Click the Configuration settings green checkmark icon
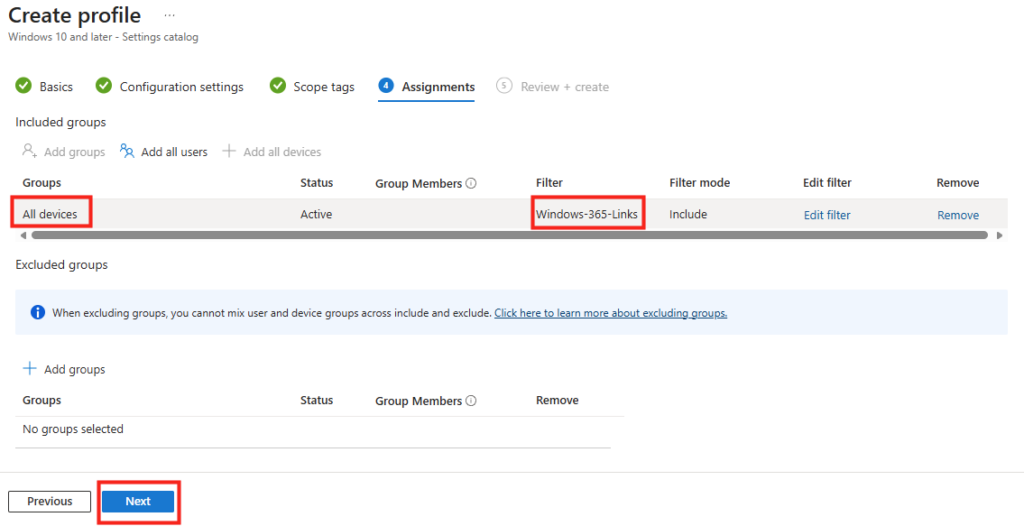 [x=103, y=86]
